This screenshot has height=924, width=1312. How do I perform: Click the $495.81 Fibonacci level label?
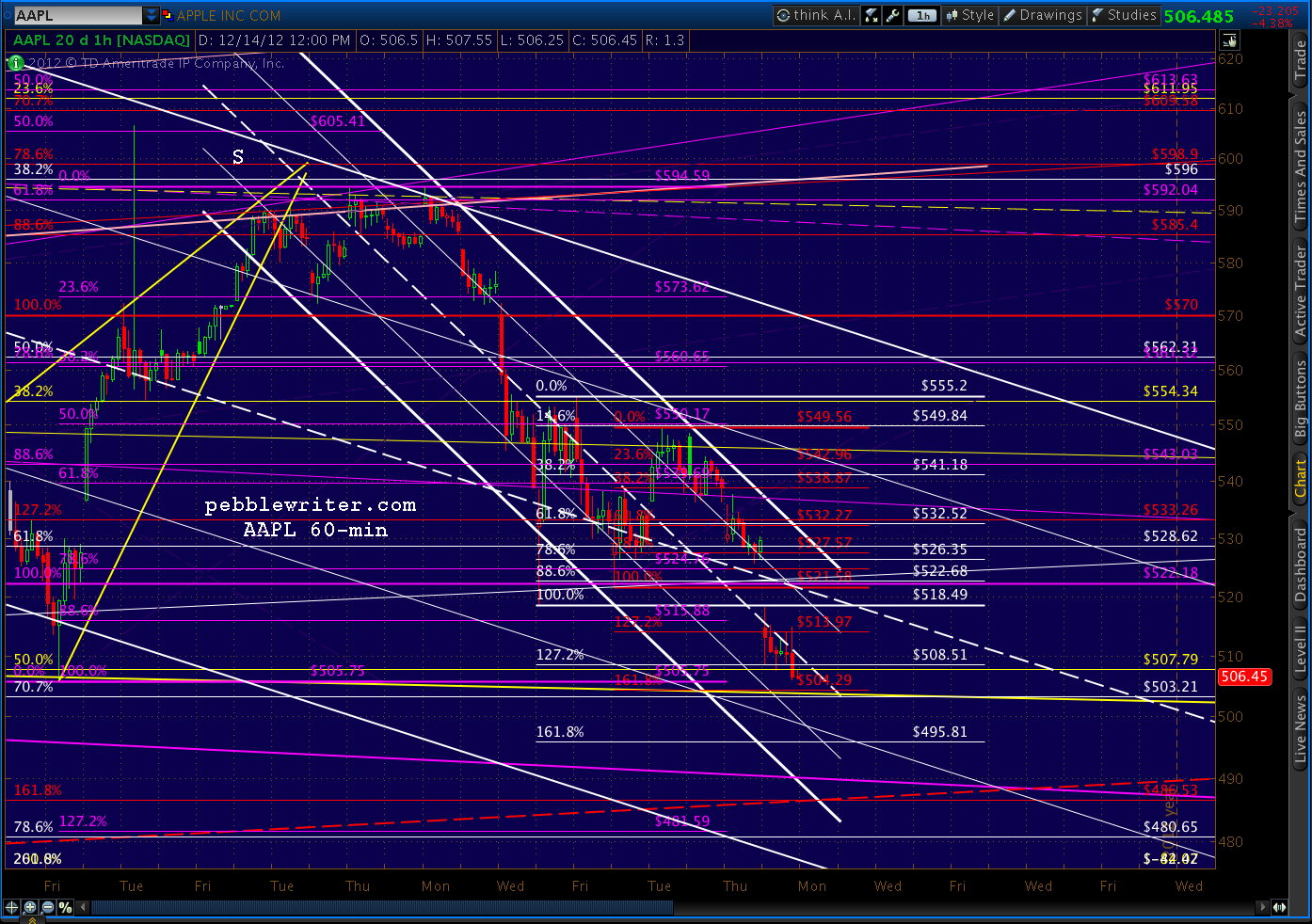coord(939,732)
